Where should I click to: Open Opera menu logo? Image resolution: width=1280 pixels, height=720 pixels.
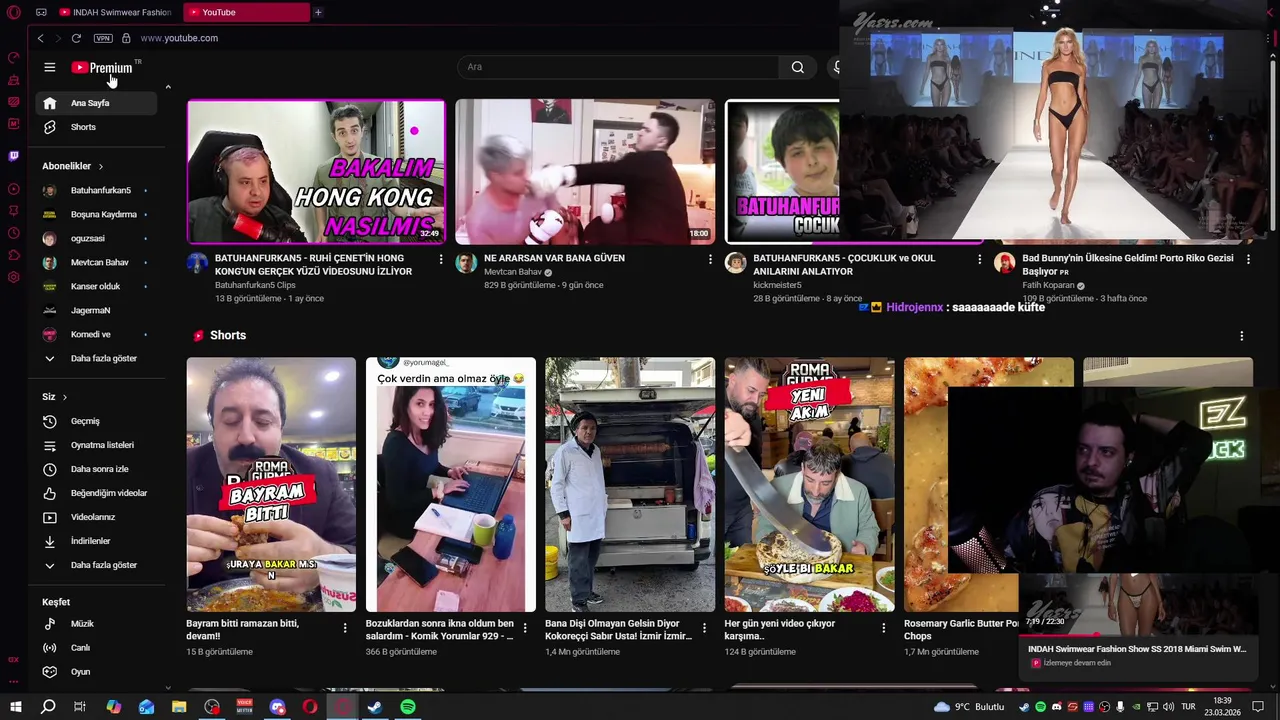(14, 12)
